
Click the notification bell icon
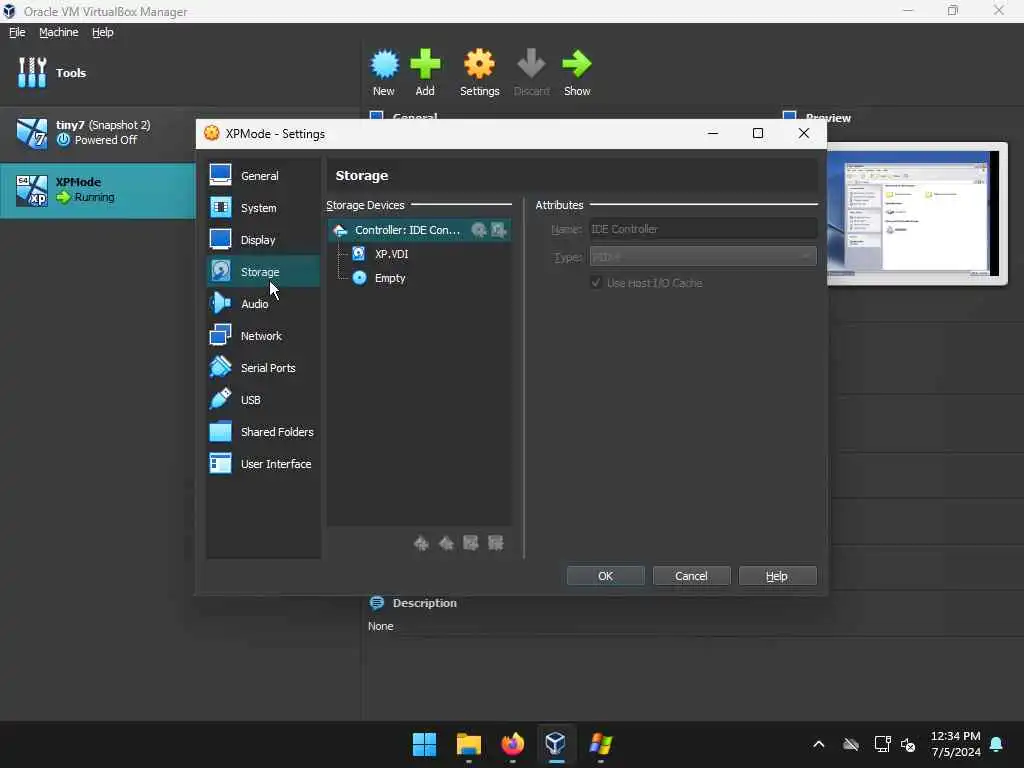[997, 744]
